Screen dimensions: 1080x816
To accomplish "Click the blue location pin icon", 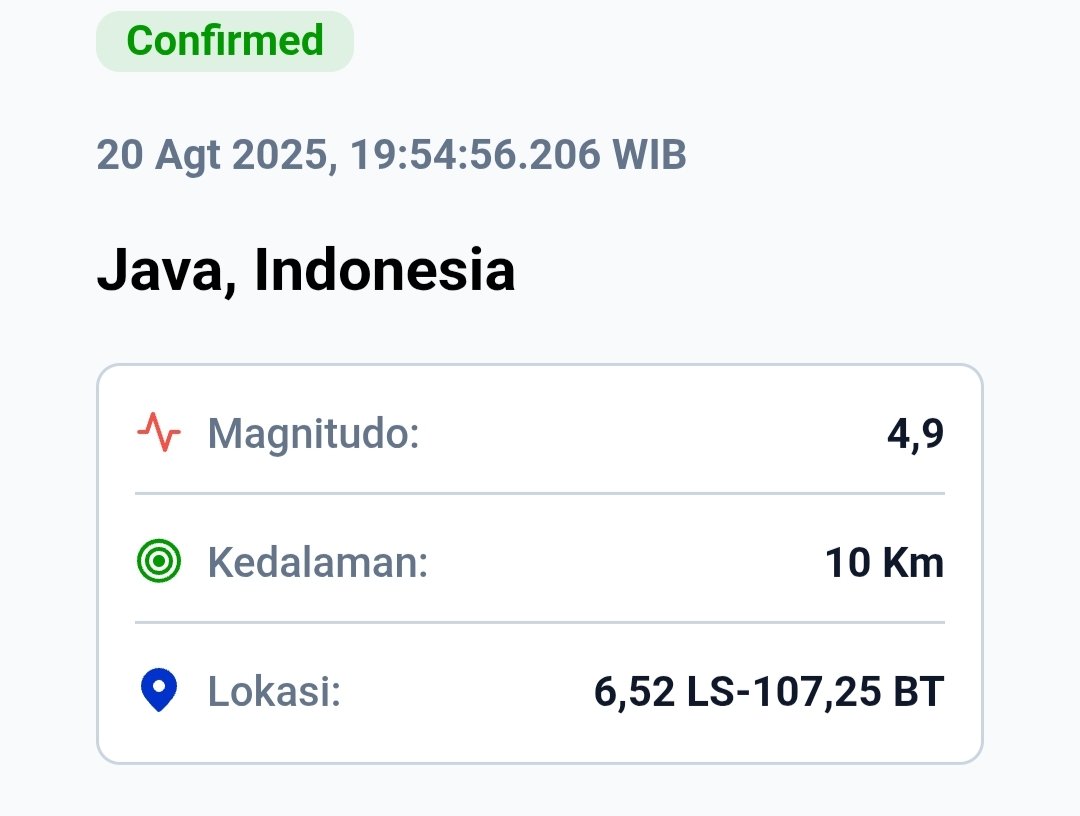I will click(x=159, y=690).
